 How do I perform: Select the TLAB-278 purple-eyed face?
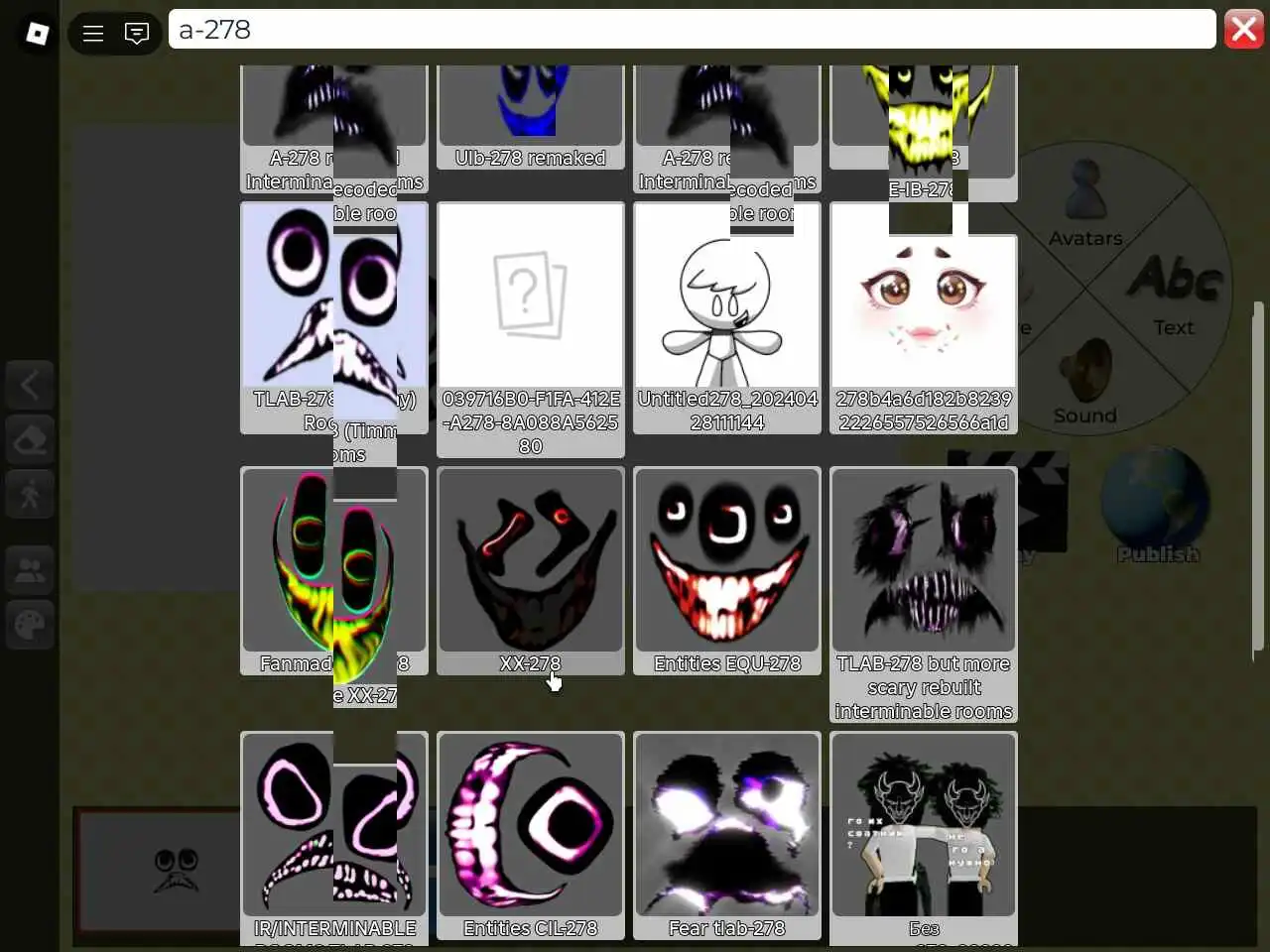point(334,317)
